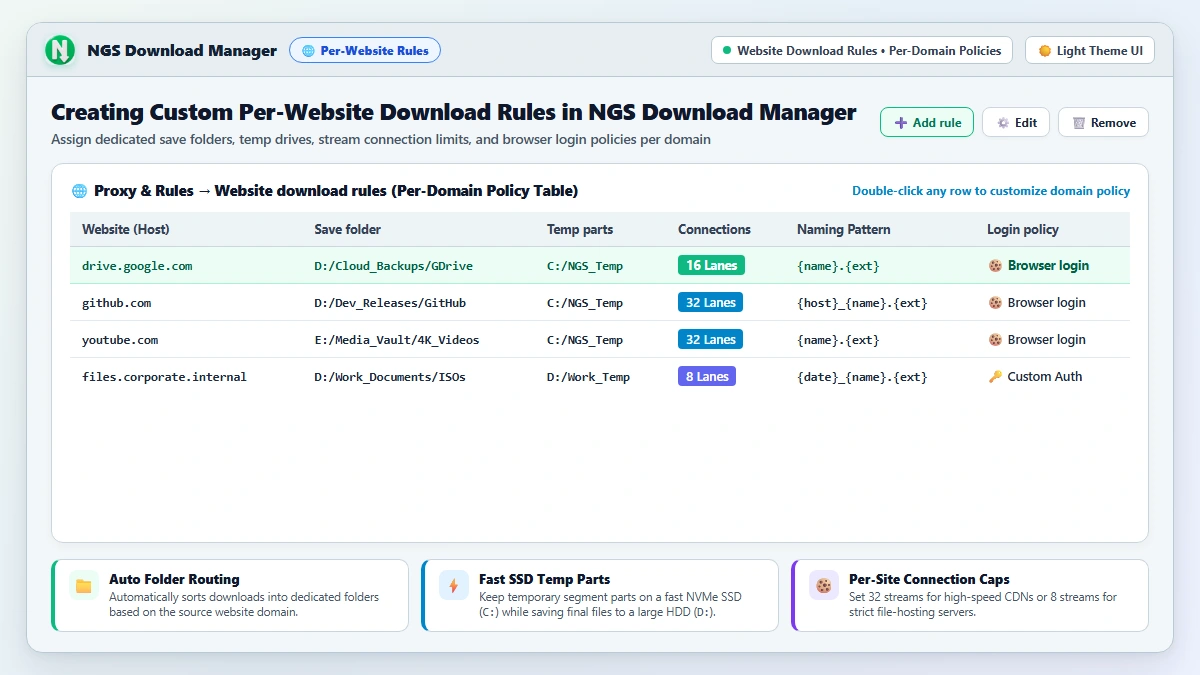1200x675 pixels.
Task: Click the E:/Media_Vault/4K_Videos save folder cell
Action: 397,340
